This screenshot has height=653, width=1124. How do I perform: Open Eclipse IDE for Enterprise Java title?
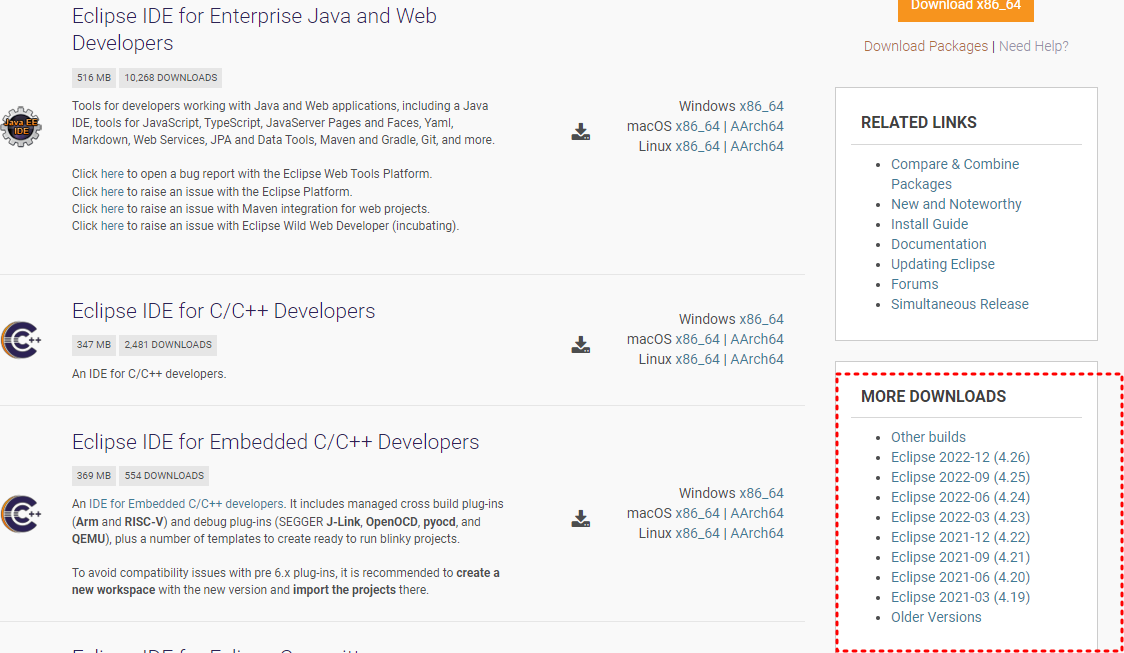(x=254, y=29)
